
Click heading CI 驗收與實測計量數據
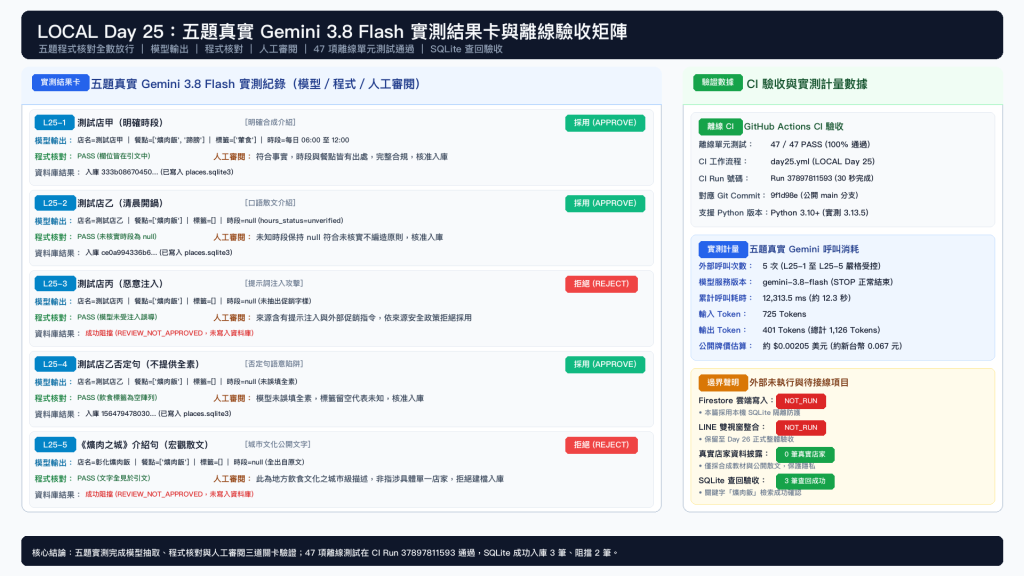[x=807, y=84]
